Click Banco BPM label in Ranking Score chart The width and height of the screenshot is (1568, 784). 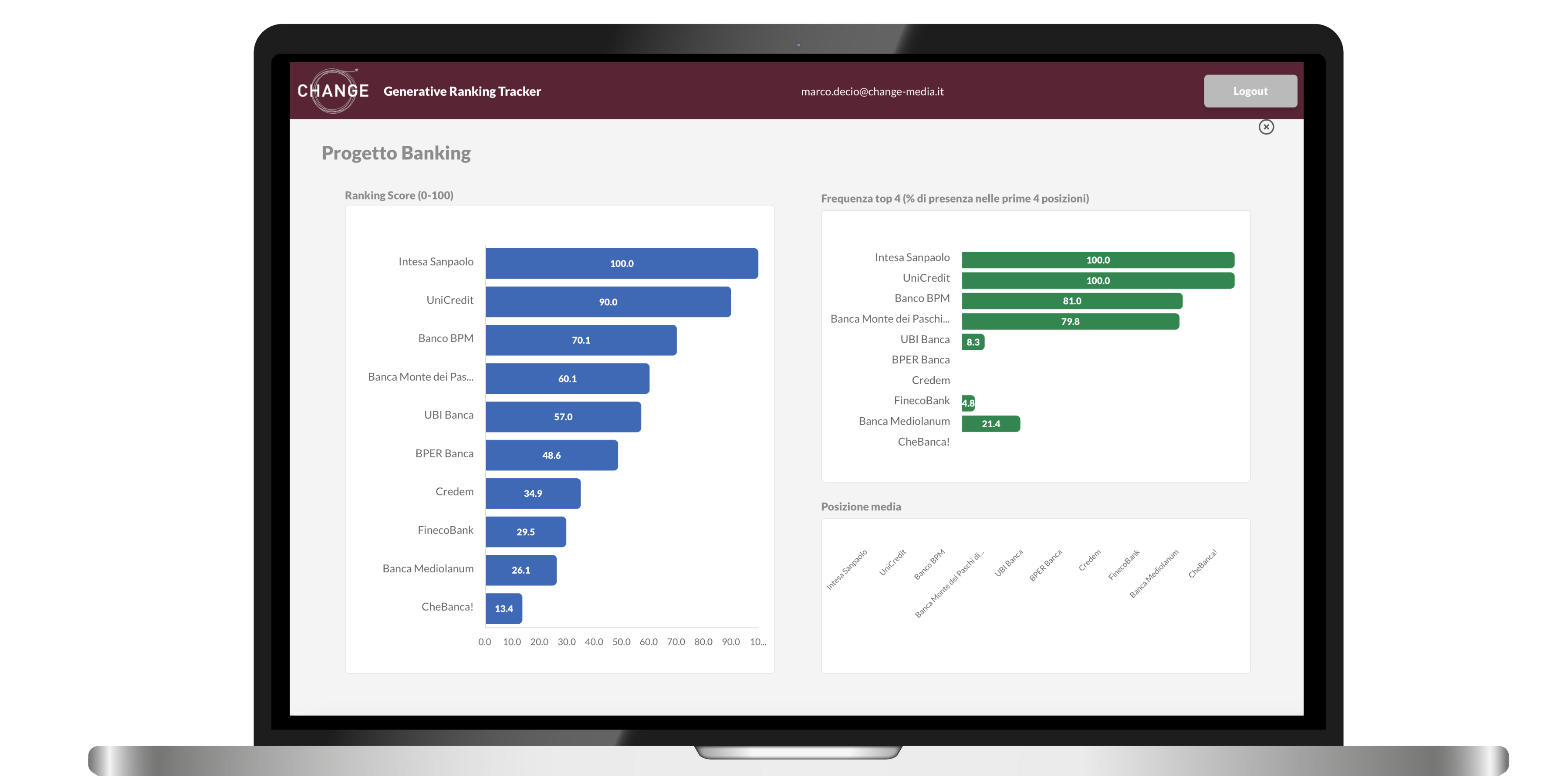click(x=446, y=338)
